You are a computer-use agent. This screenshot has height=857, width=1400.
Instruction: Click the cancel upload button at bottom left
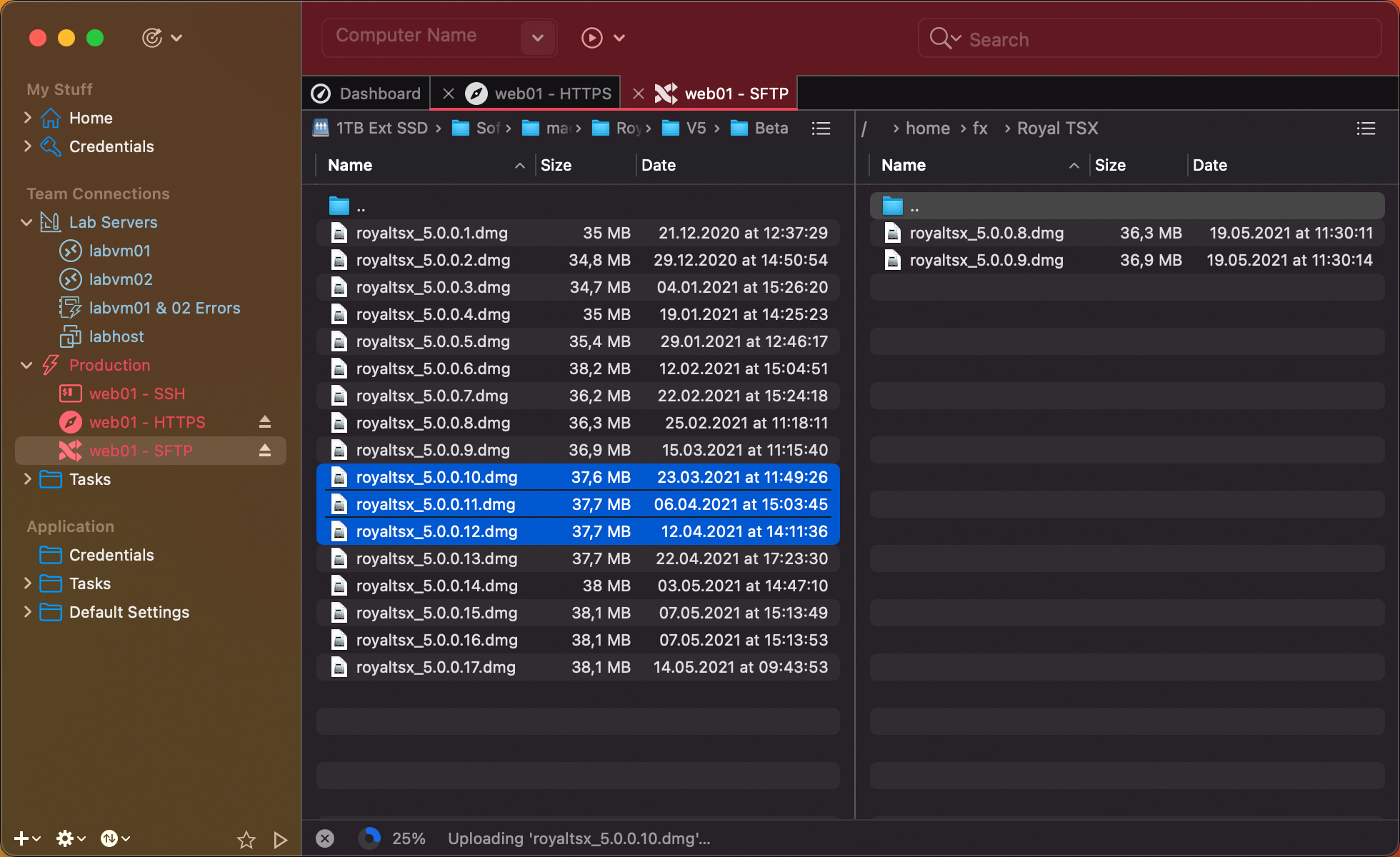[325, 838]
